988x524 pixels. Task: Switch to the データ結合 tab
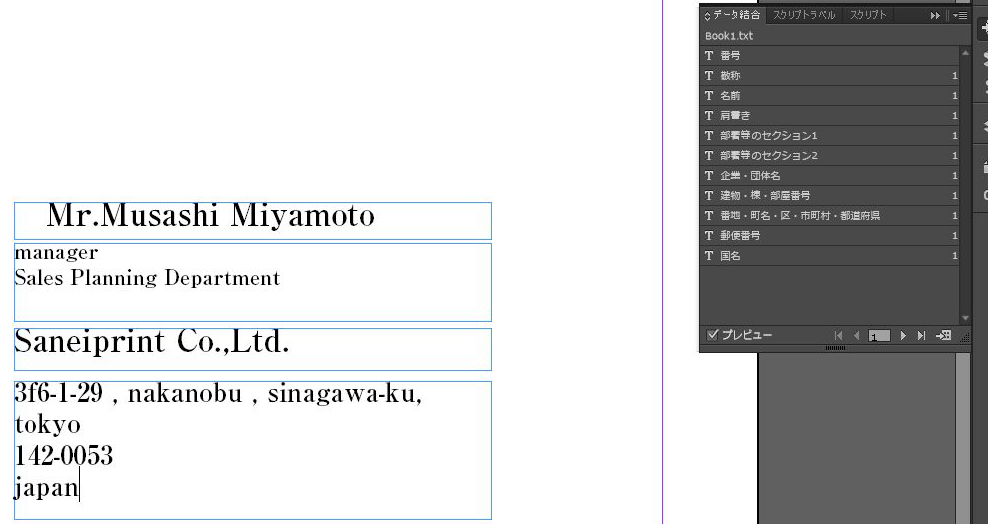[732, 14]
